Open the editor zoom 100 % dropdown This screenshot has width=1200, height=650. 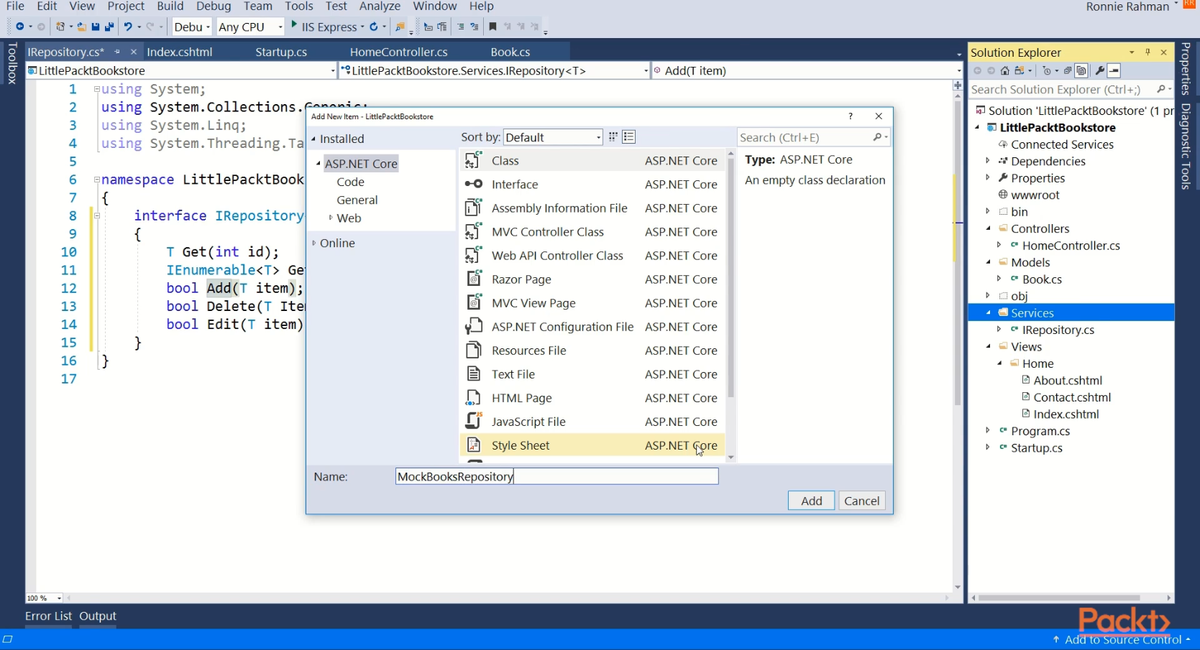(x=44, y=598)
